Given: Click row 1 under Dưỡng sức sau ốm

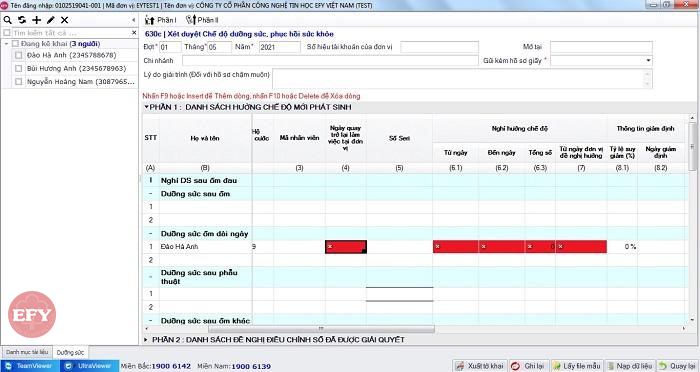Looking at the screenshot, I should pyautogui.click(x=413, y=207).
